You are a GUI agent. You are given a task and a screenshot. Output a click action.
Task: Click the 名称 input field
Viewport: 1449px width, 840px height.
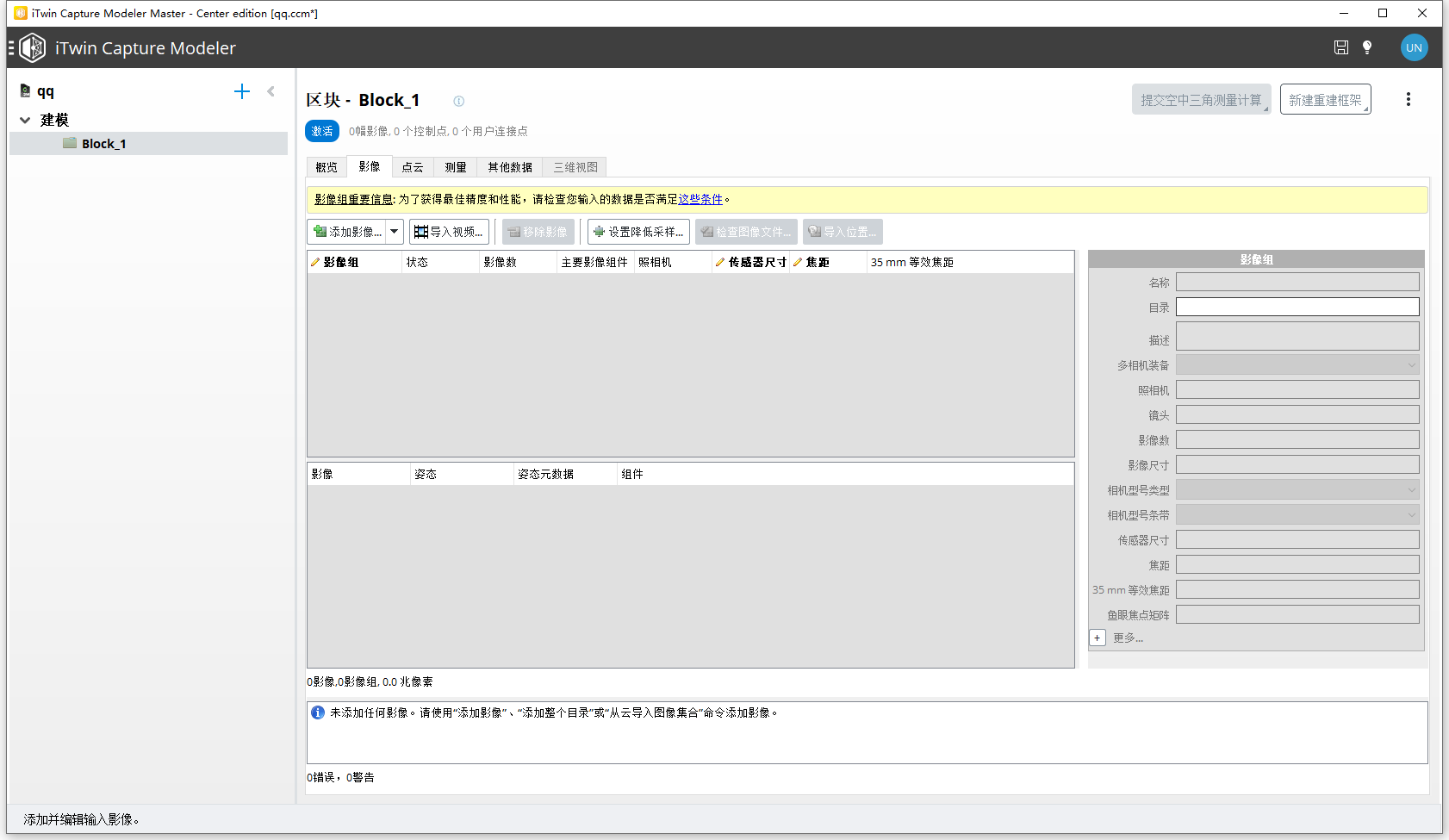click(x=1297, y=282)
